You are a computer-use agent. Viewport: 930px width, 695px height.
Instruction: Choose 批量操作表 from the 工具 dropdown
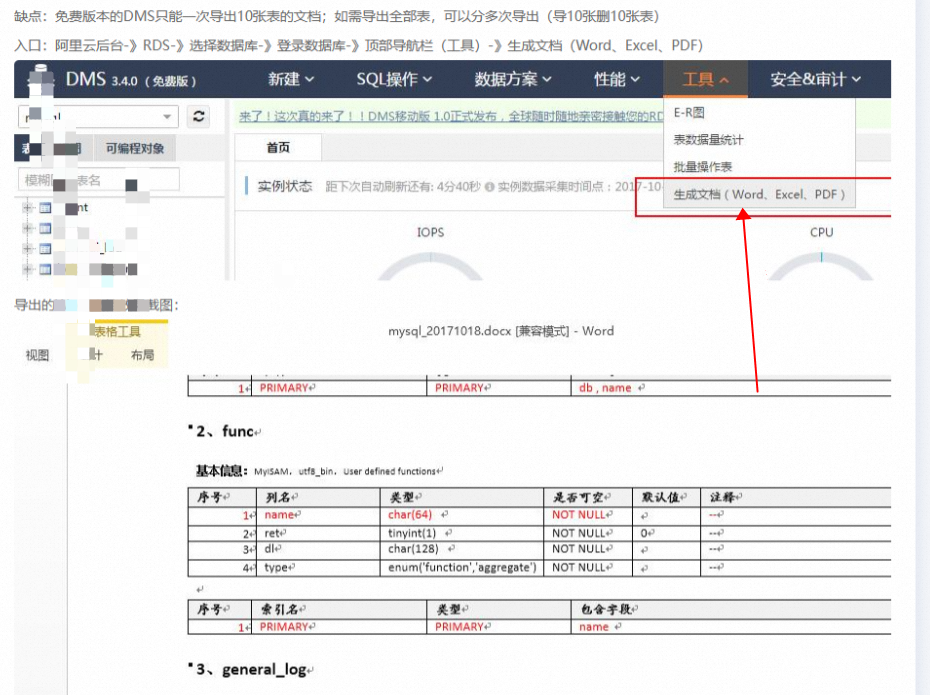[702, 167]
